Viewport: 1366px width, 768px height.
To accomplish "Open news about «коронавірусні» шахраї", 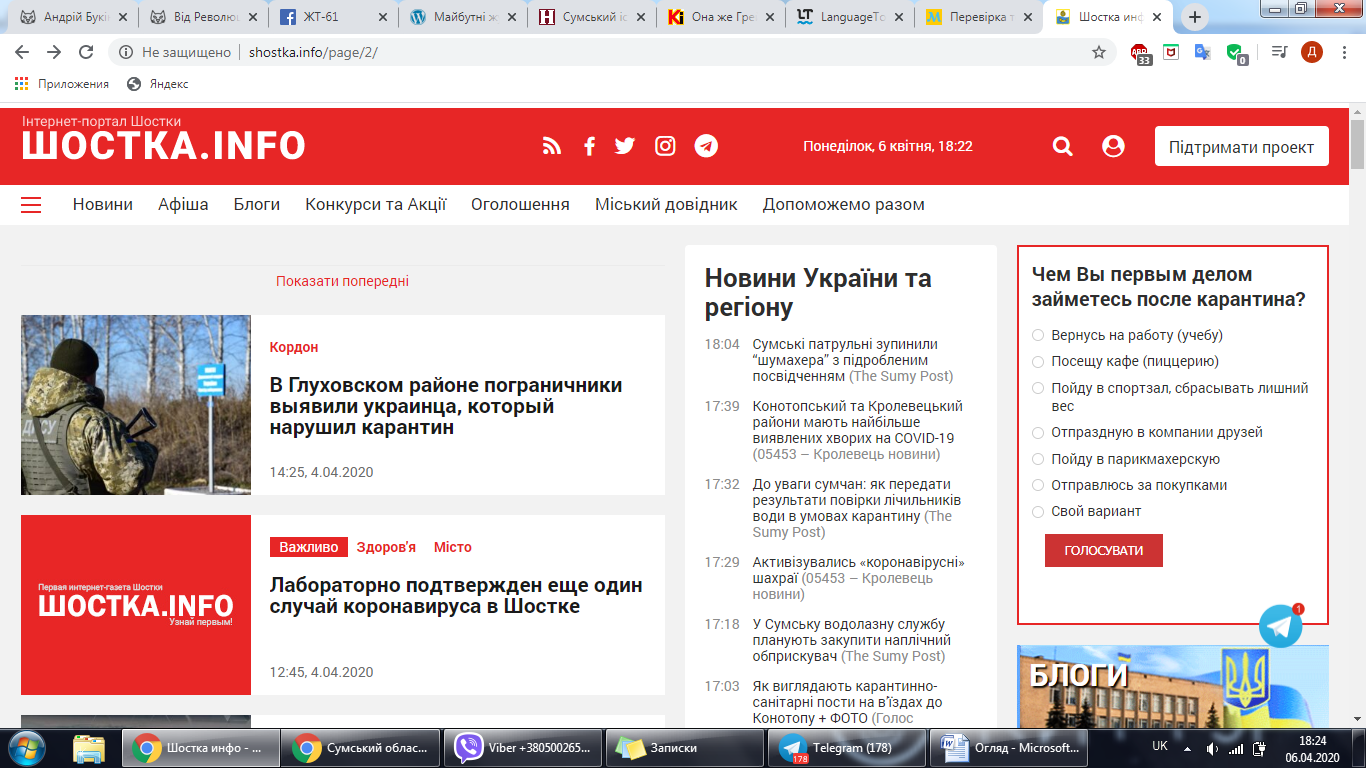I will [859, 578].
